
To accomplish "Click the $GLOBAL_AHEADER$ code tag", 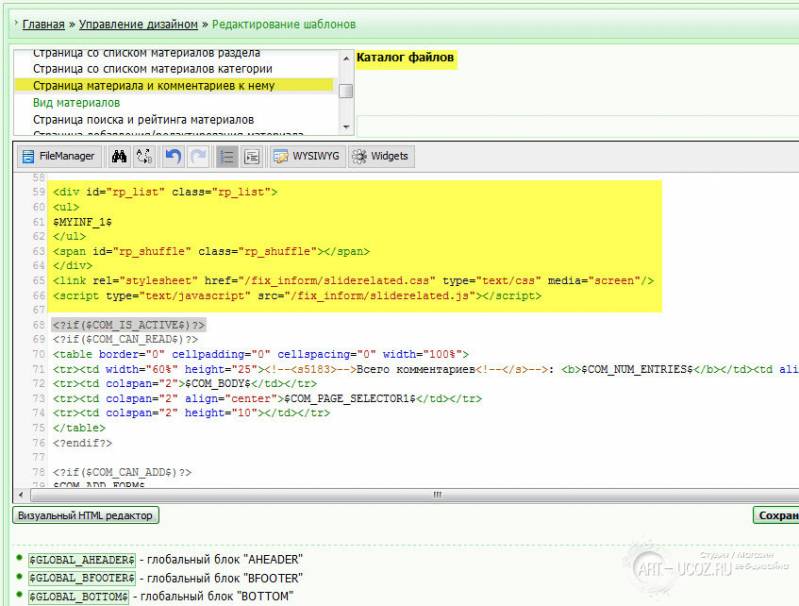I will point(82,560).
